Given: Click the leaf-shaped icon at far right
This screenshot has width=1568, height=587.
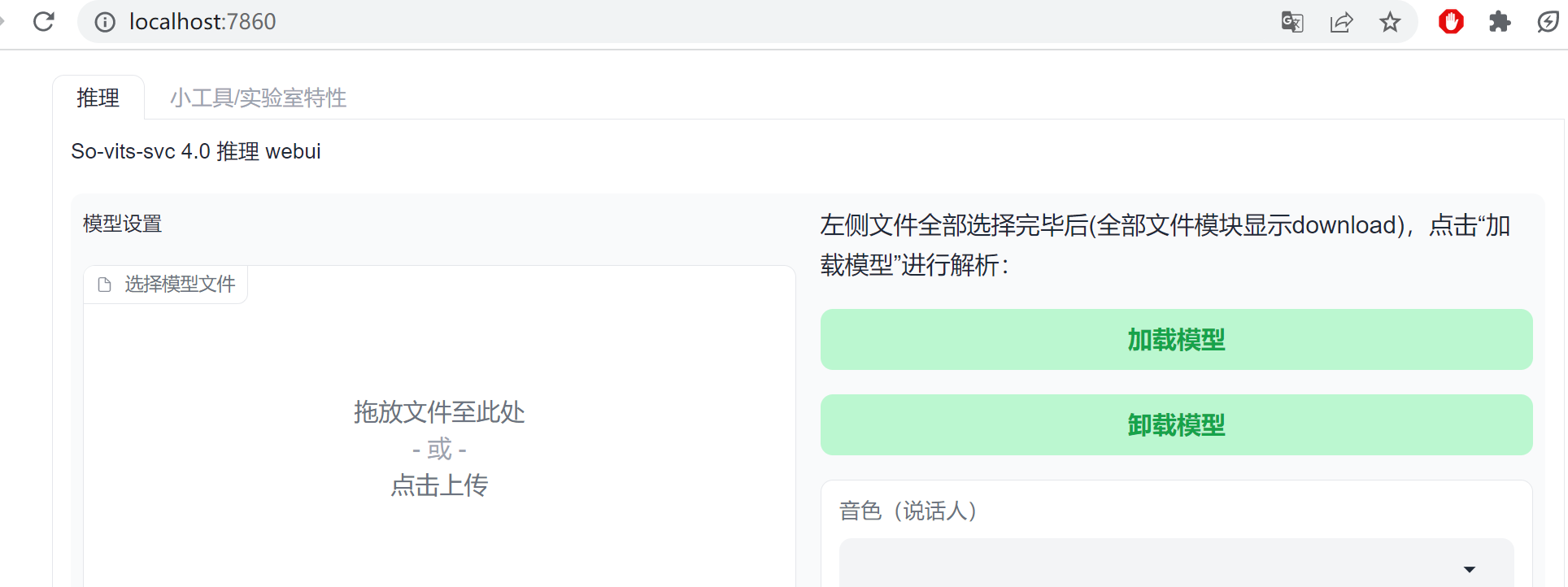Looking at the screenshot, I should 1548,21.
